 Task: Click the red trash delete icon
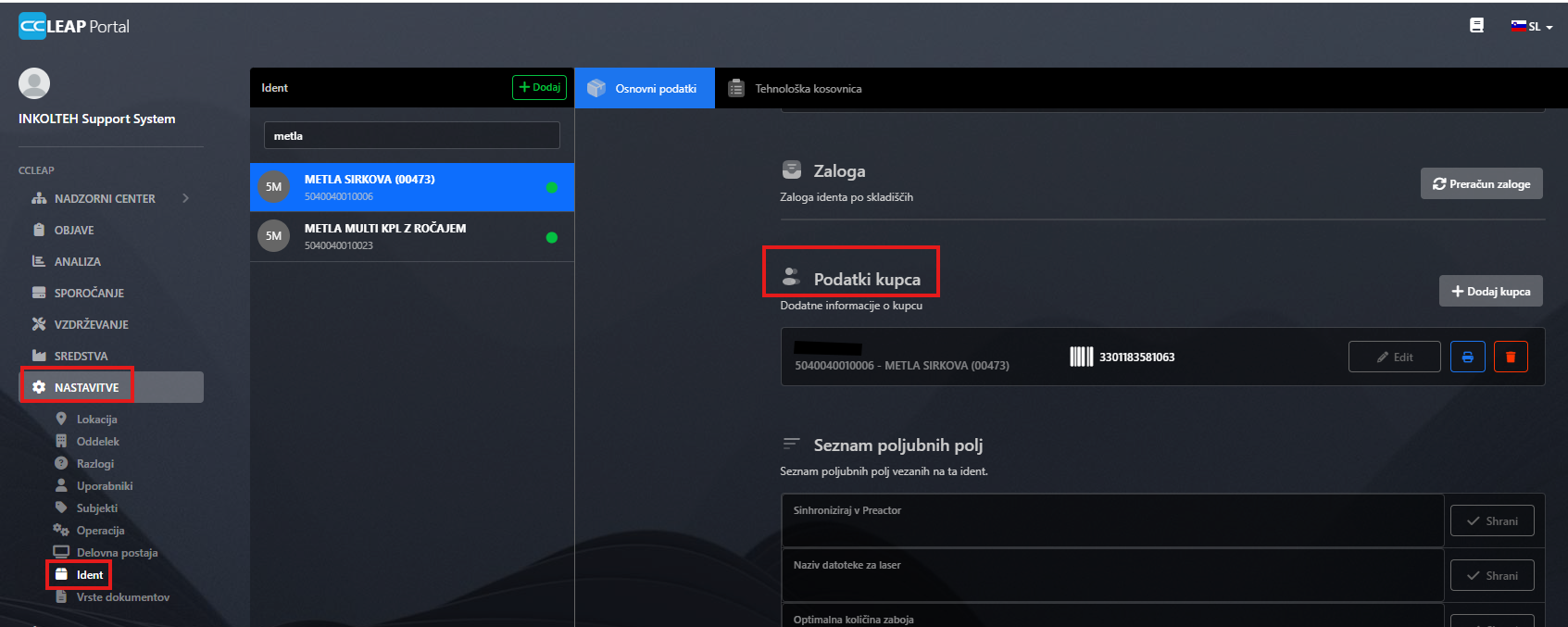[x=1511, y=357]
